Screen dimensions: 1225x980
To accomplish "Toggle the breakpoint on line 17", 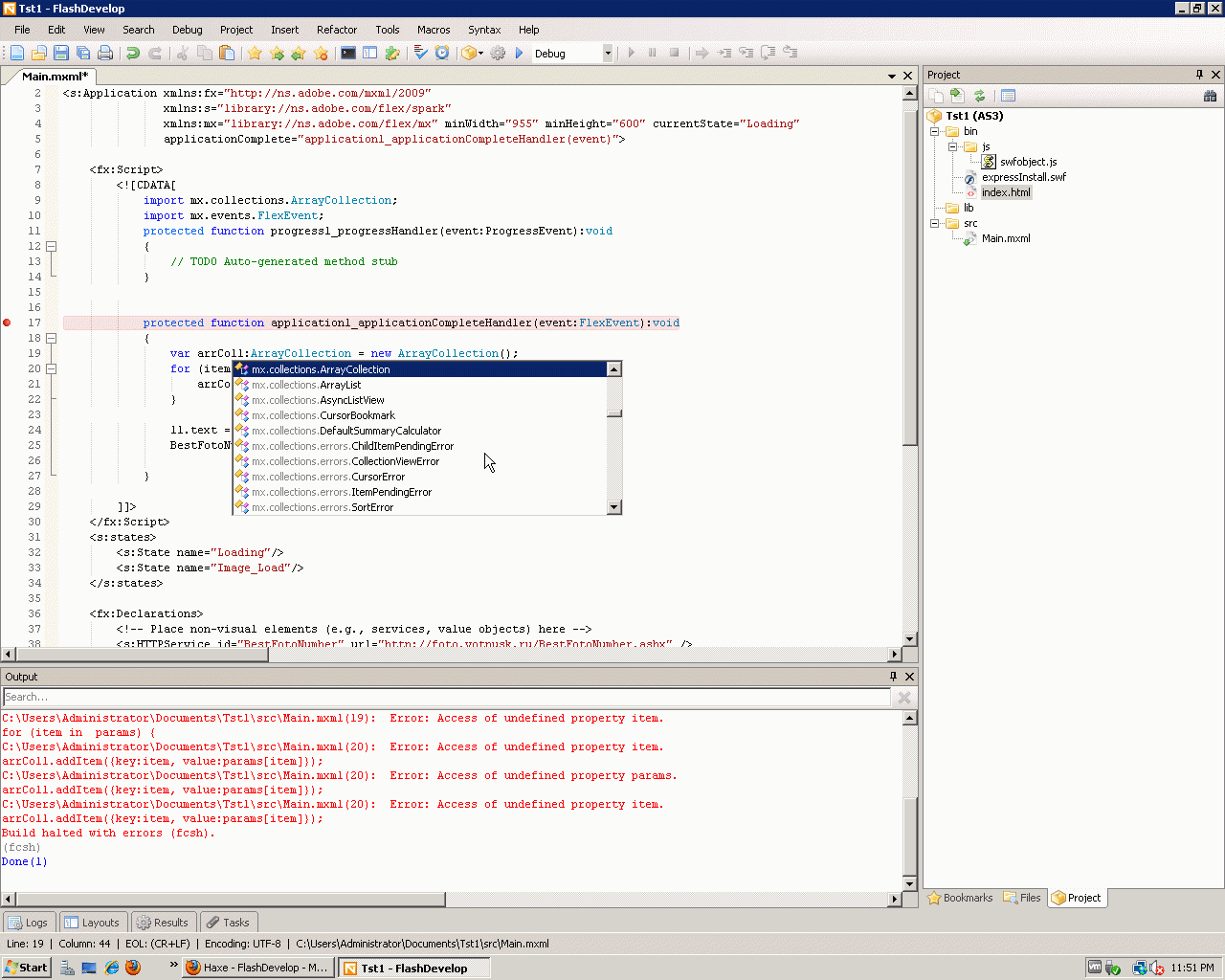I will pyautogui.click(x=8, y=323).
